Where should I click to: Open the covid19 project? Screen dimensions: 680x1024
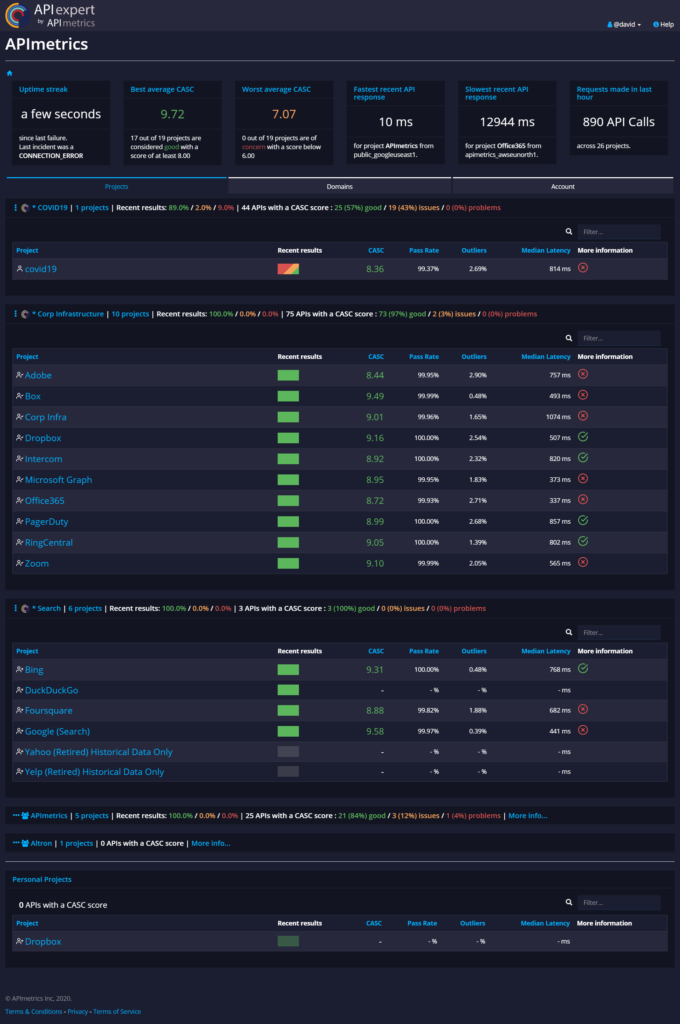[40, 269]
